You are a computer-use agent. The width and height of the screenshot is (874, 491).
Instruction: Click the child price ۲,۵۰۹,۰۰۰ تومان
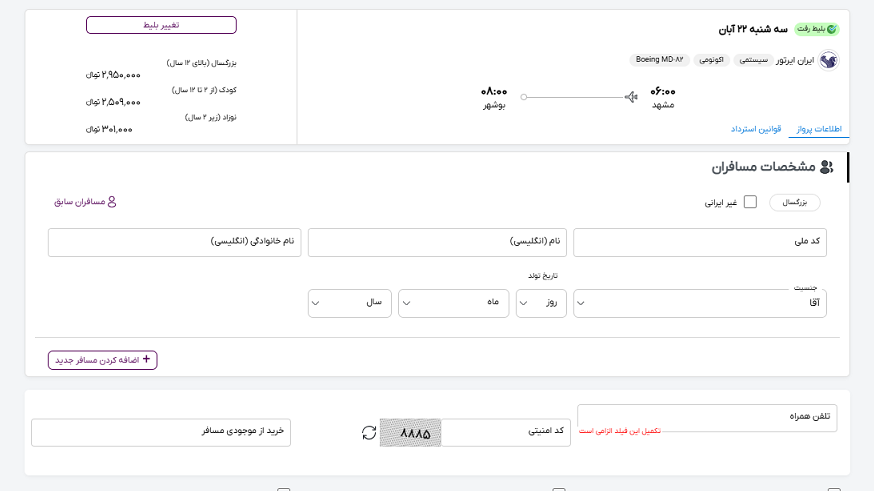(x=113, y=102)
